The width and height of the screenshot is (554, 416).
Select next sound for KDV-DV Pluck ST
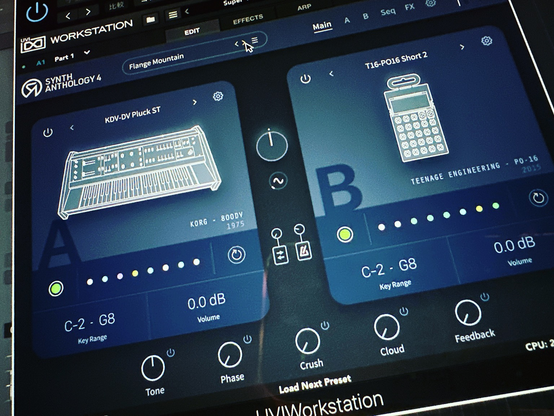194,102
